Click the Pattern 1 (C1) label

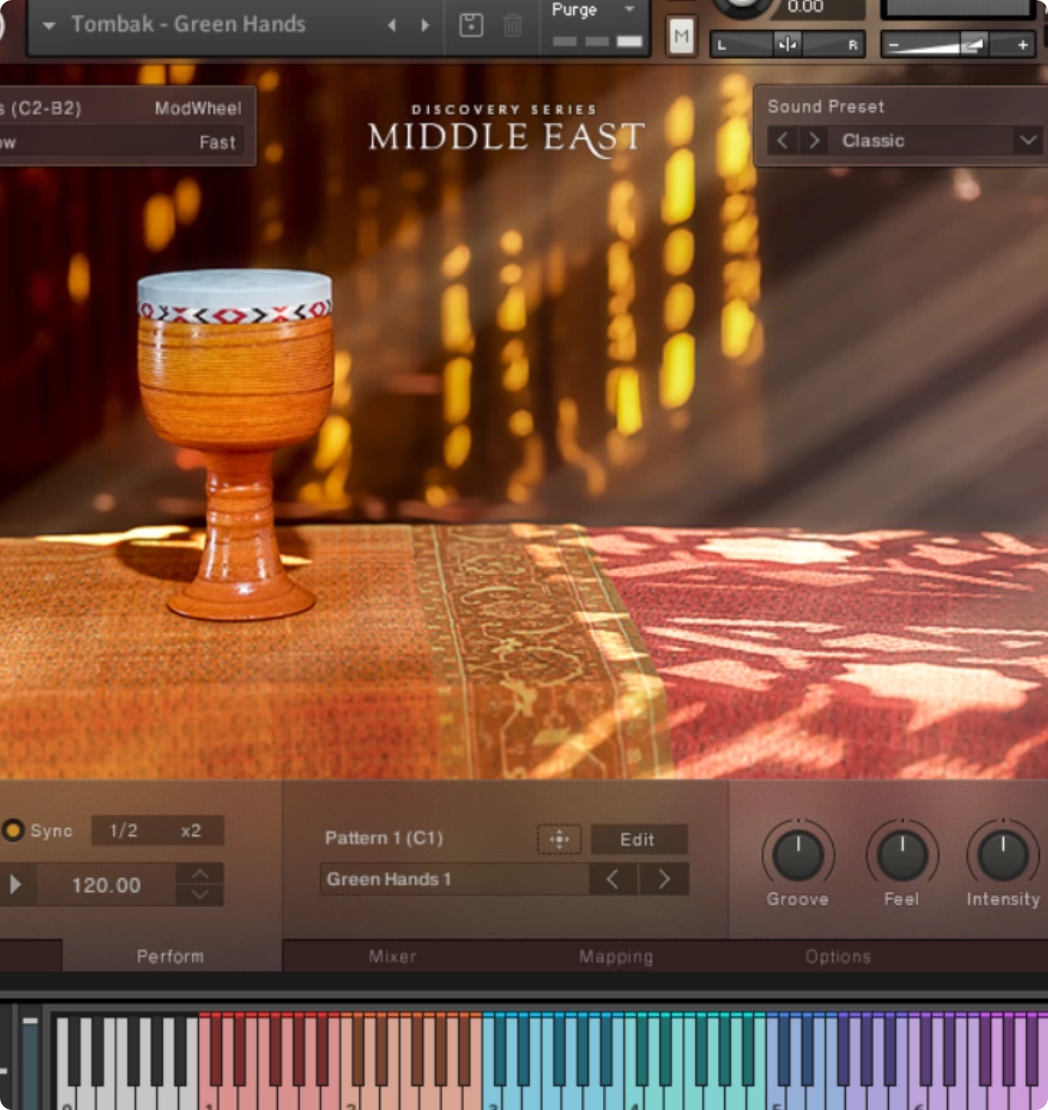coord(384,838)
